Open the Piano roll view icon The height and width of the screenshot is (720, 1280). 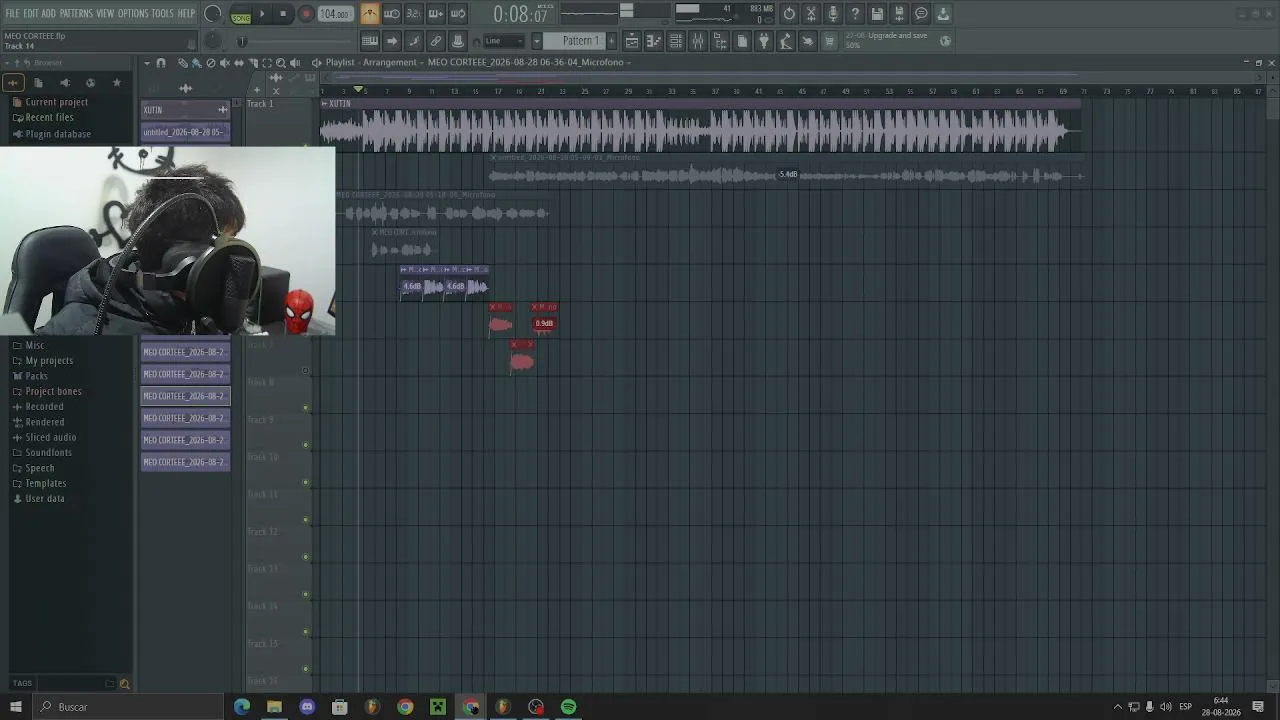tap(654, 41)
